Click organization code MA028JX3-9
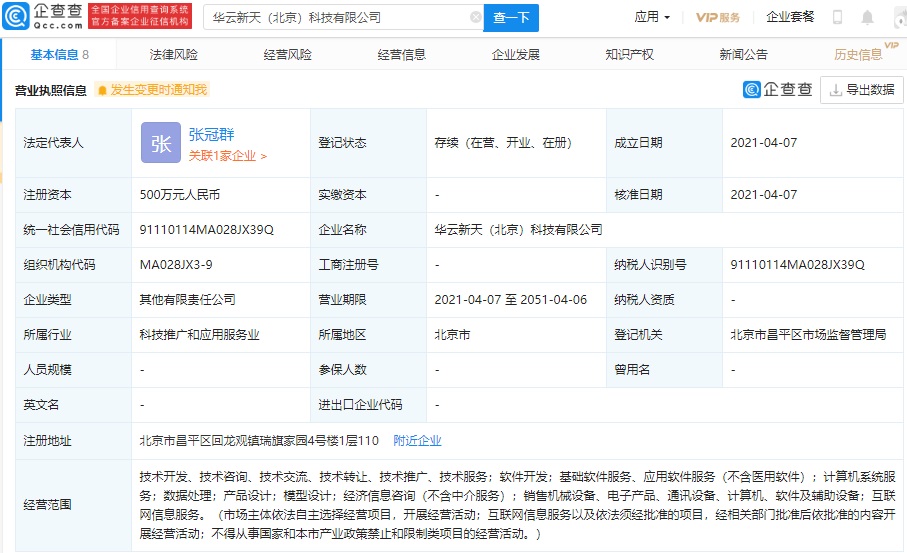Image resolution: width=907 pixels, height=553 pixels. [176, 265]
